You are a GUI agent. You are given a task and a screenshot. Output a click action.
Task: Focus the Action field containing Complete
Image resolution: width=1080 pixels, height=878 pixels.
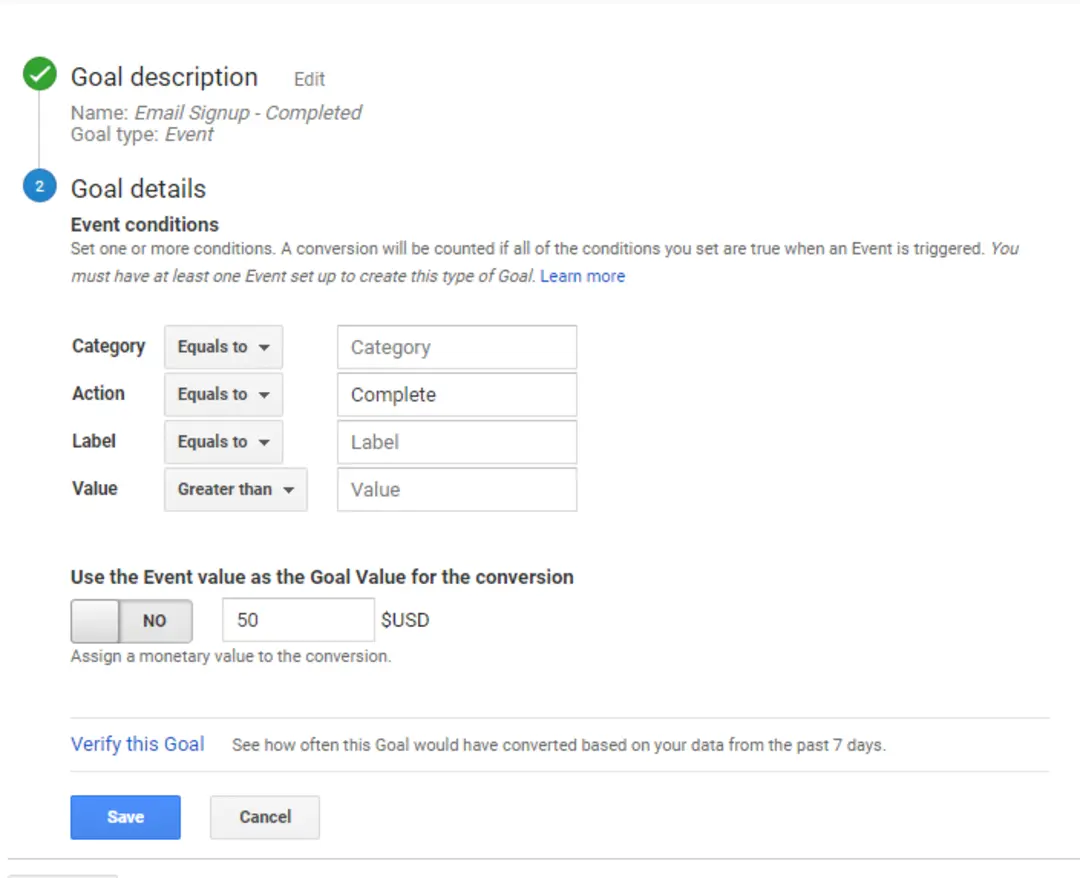(457, 395)
